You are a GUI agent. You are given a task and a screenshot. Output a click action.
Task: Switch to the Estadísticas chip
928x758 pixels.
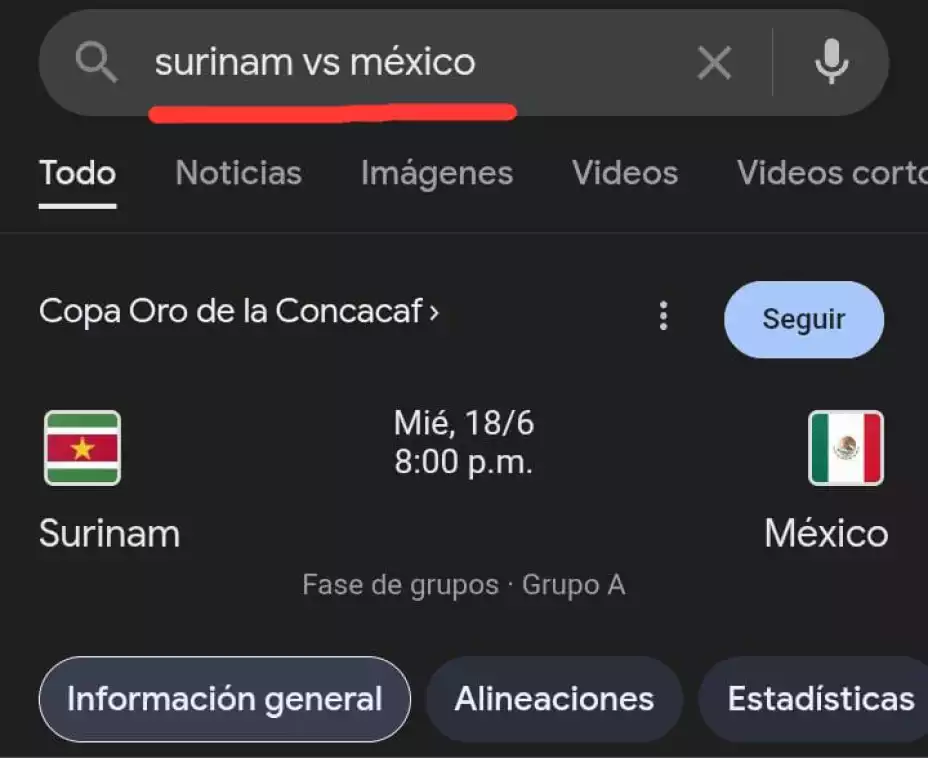pyautogui.click(x=820, y=699)
